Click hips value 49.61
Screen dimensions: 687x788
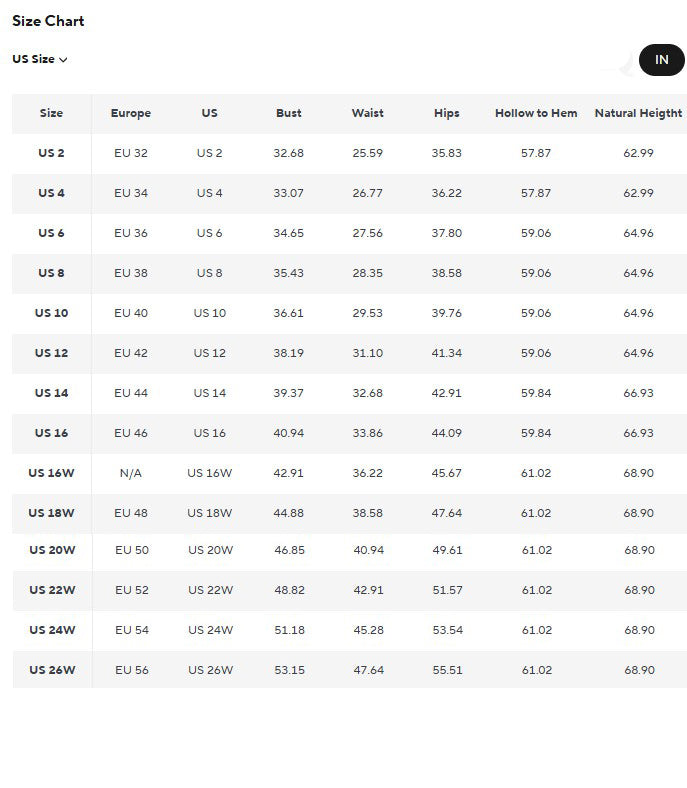pyautogui.click(x=447, y=550)
